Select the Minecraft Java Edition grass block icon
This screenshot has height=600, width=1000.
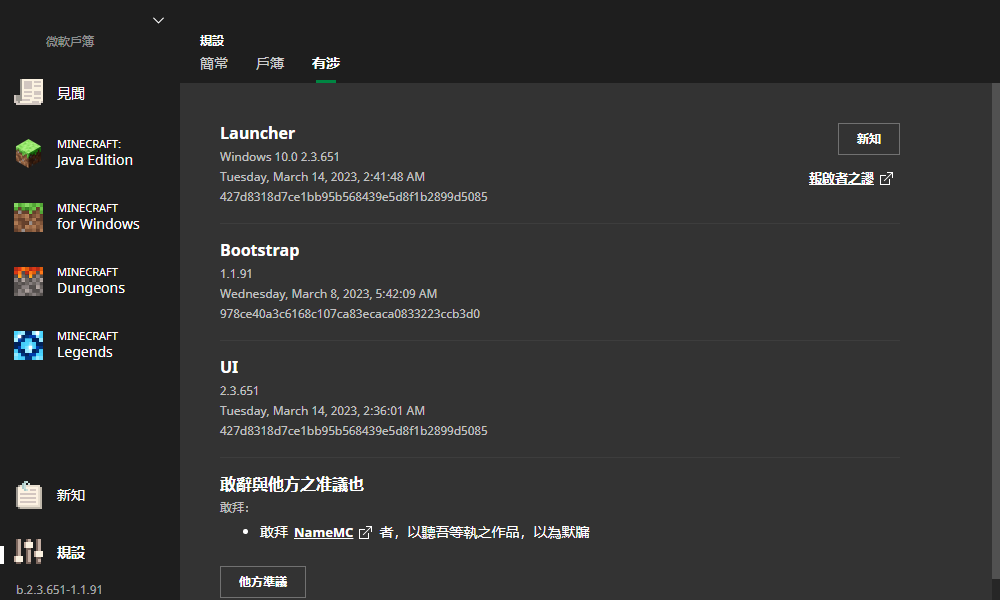click(29, 153)
